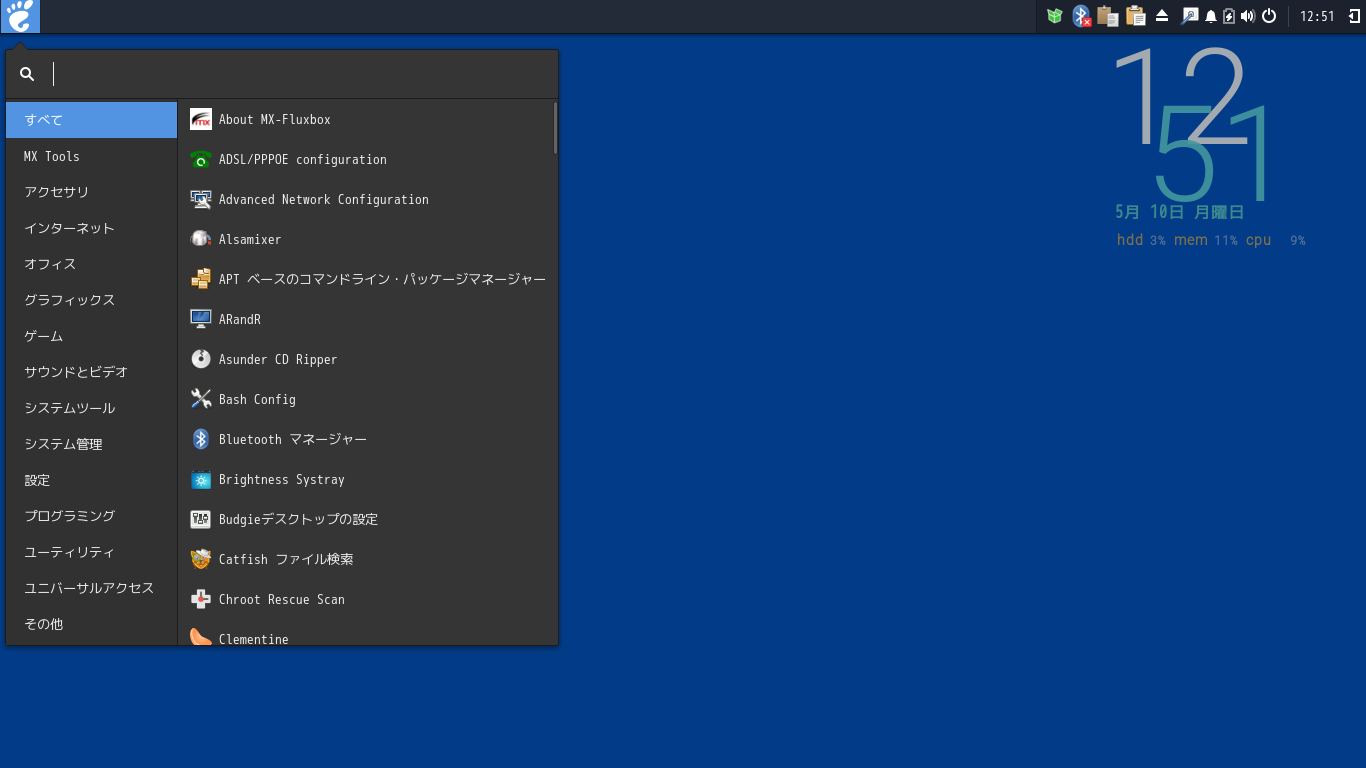The image size is (1366, 768).
Task: Open the orange clipboard tray icon
Action: coord(1135,16)
